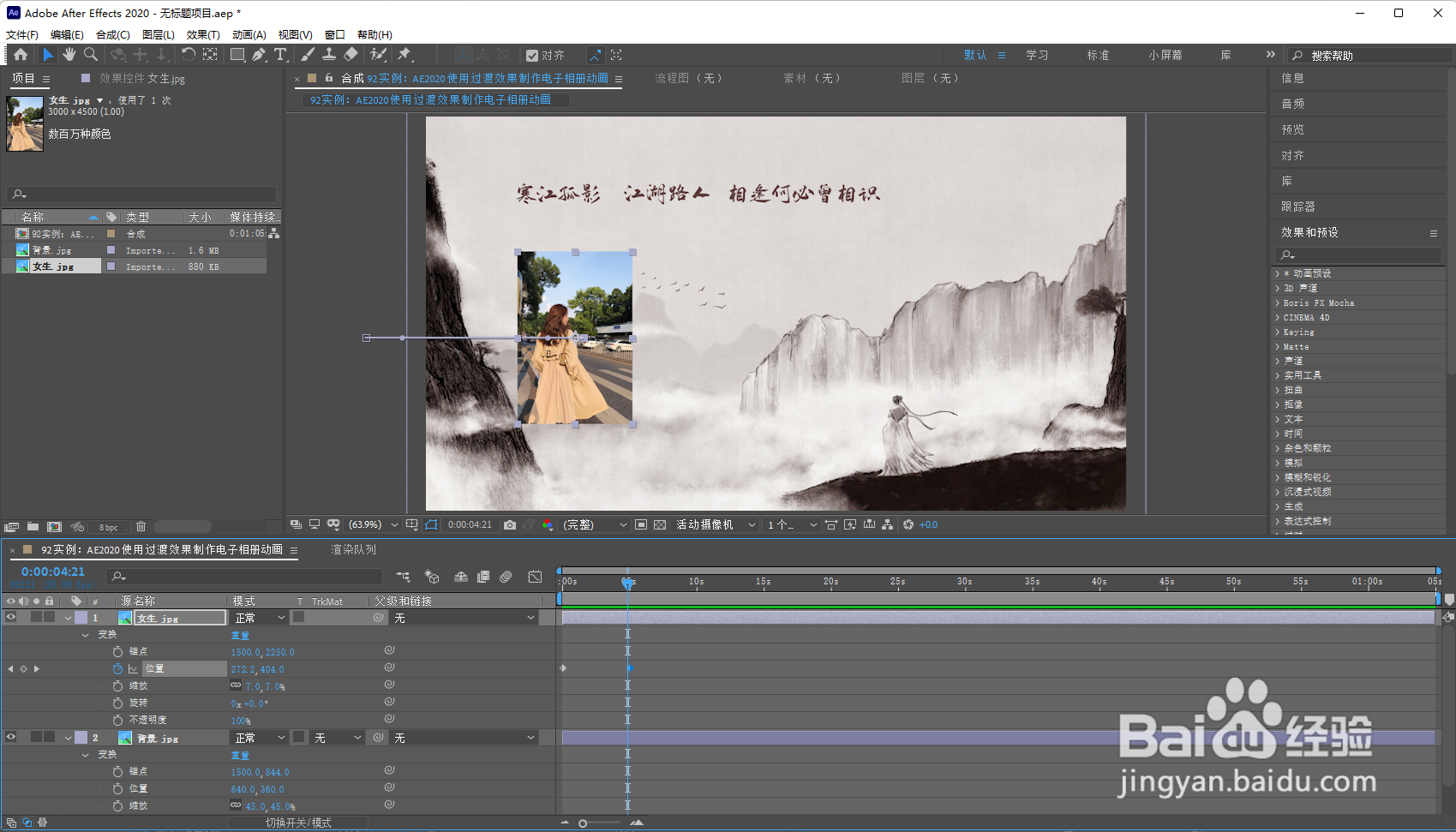Collapse the 变换 group under 背景.jpg
The height and width of the screenshot is (832, 1456).
[x=85, y=755]
